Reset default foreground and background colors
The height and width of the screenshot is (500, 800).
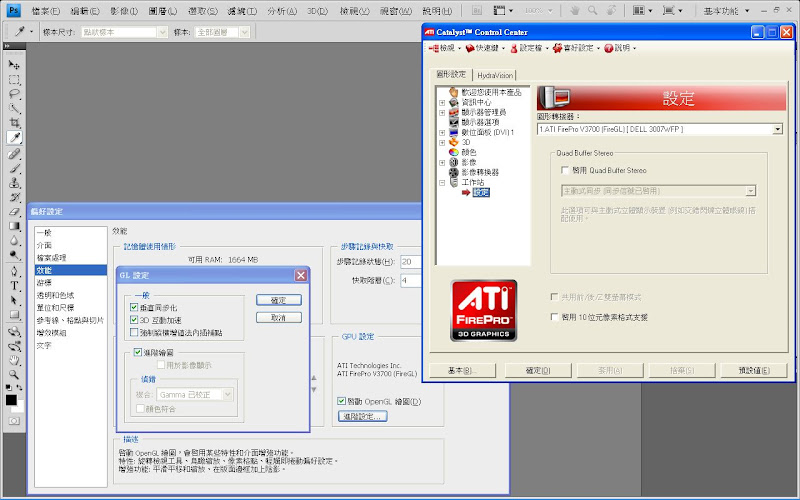(9, 388)
